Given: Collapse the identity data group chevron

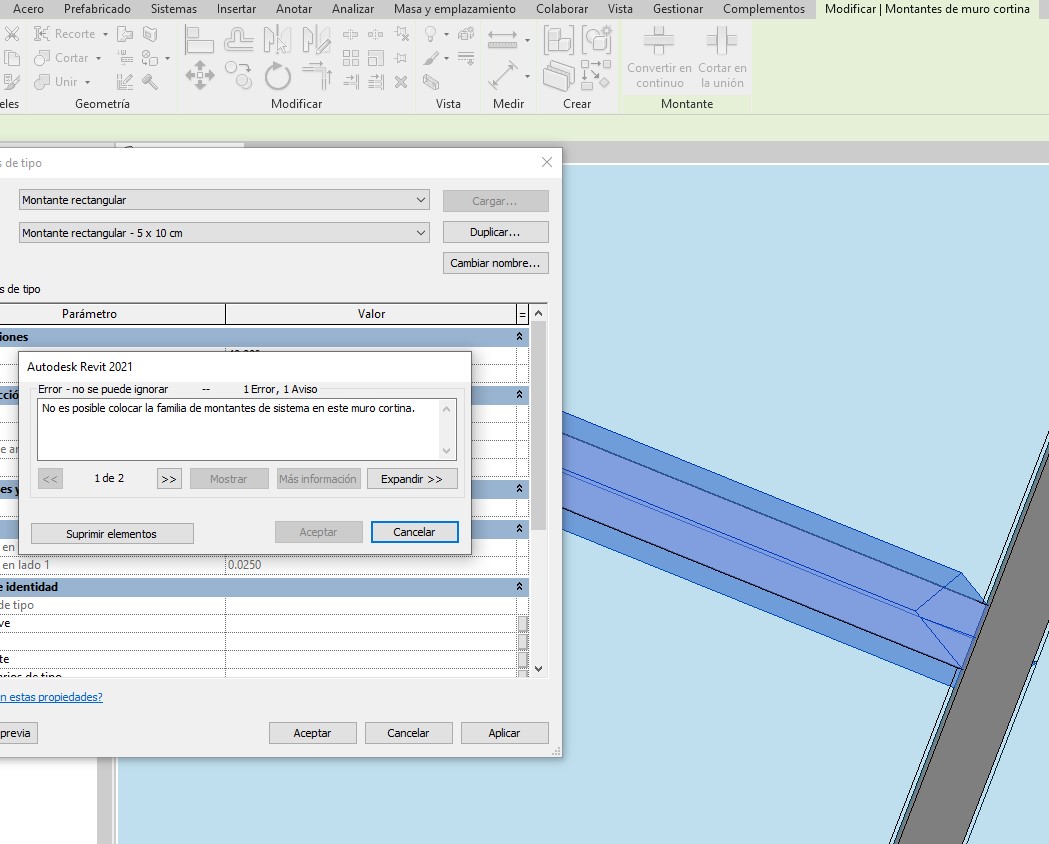Looking at the screenshot, I should click(519, 587).
